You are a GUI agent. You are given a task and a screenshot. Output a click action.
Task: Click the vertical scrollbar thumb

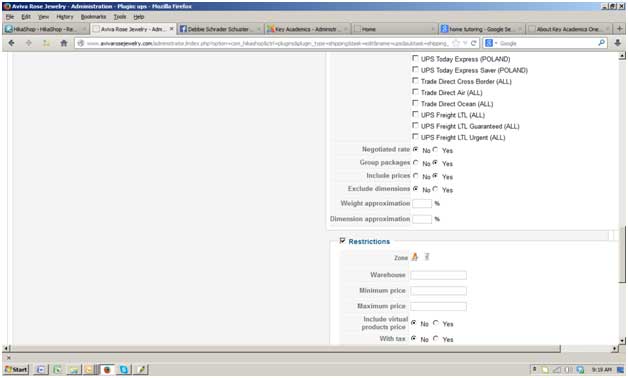[x=622, y=255]
